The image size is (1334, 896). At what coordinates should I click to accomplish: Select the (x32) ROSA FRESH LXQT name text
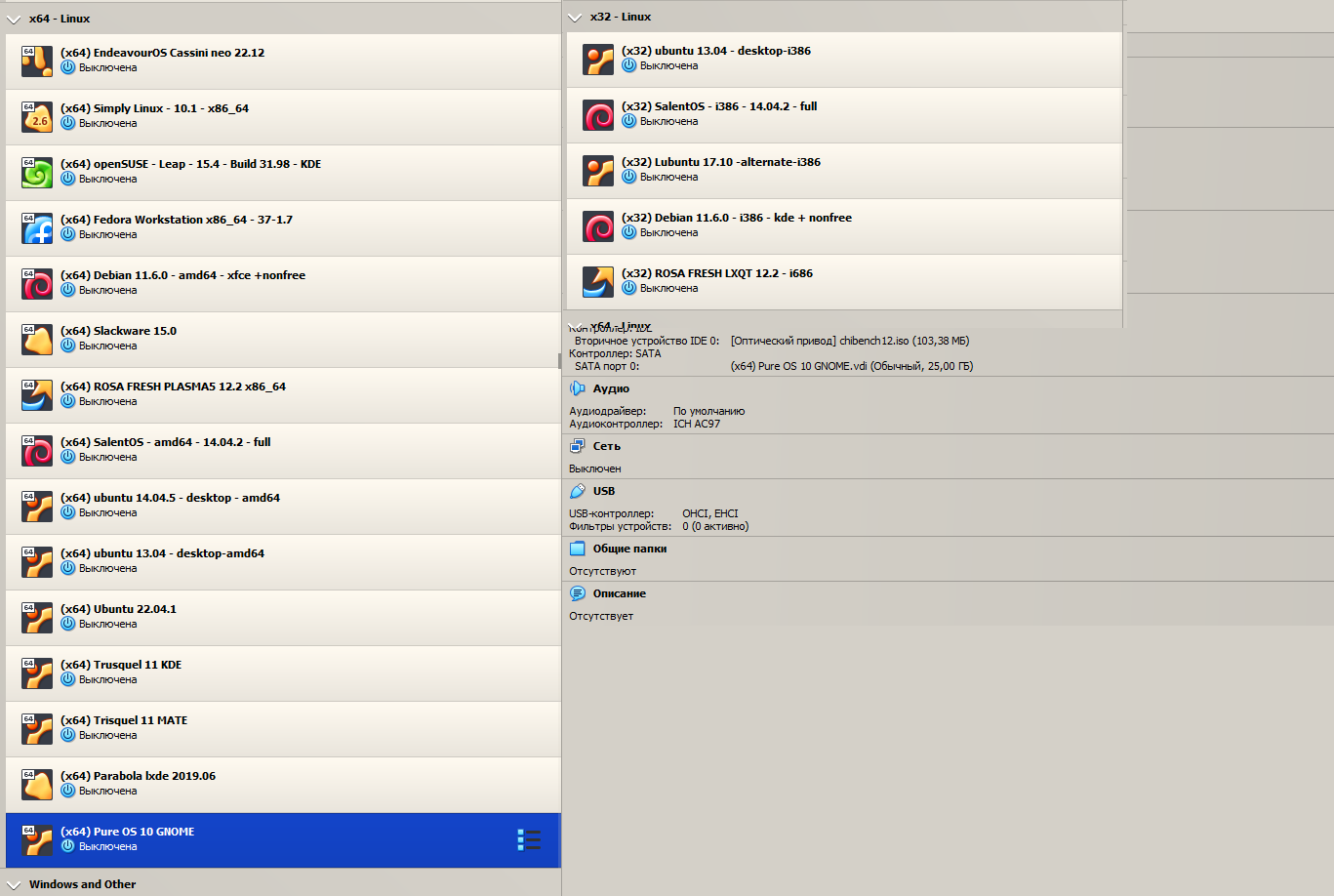point(717,273)
